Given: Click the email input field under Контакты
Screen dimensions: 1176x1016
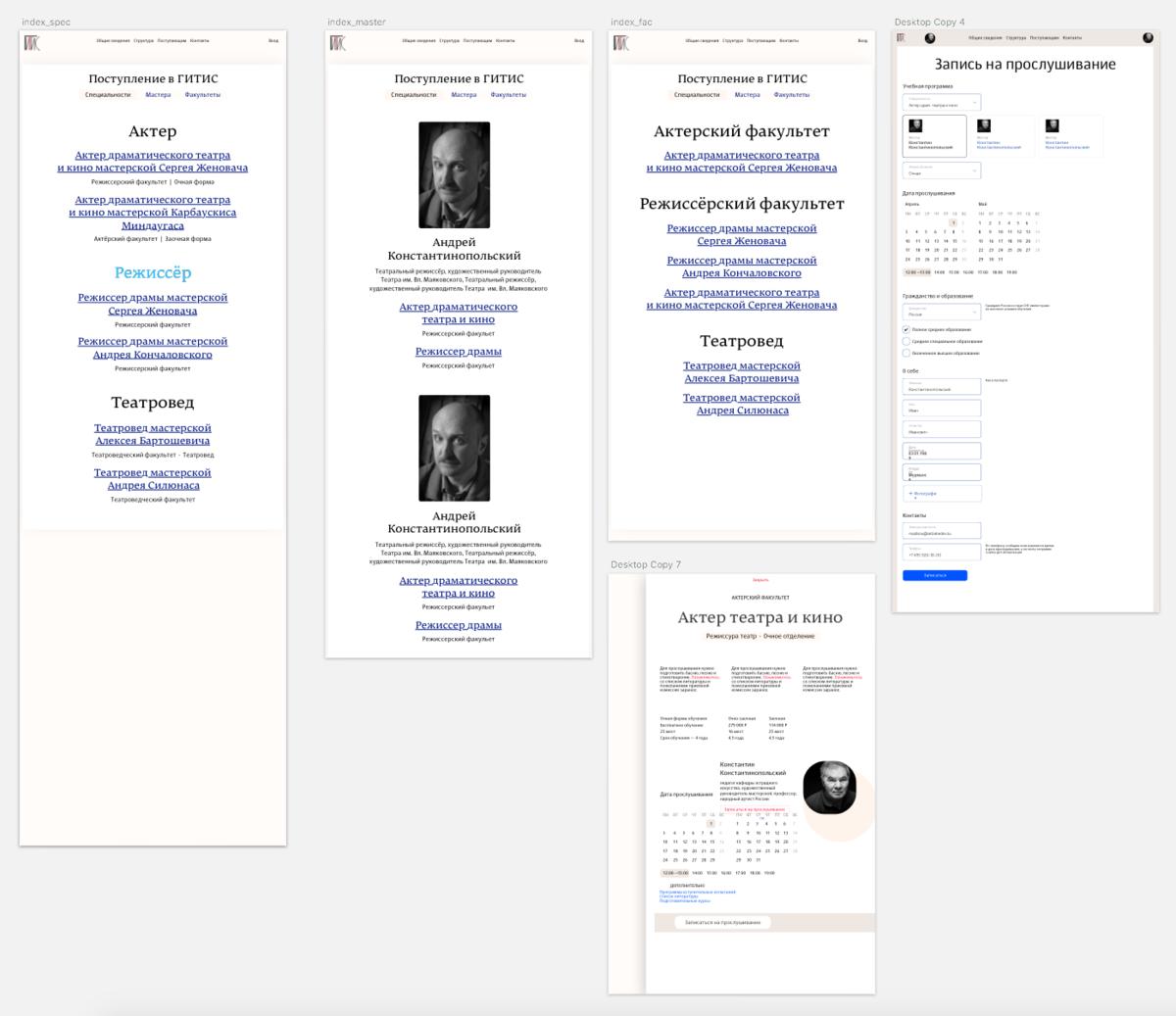Looking at the screenshot, I should [x=942, y=532].
